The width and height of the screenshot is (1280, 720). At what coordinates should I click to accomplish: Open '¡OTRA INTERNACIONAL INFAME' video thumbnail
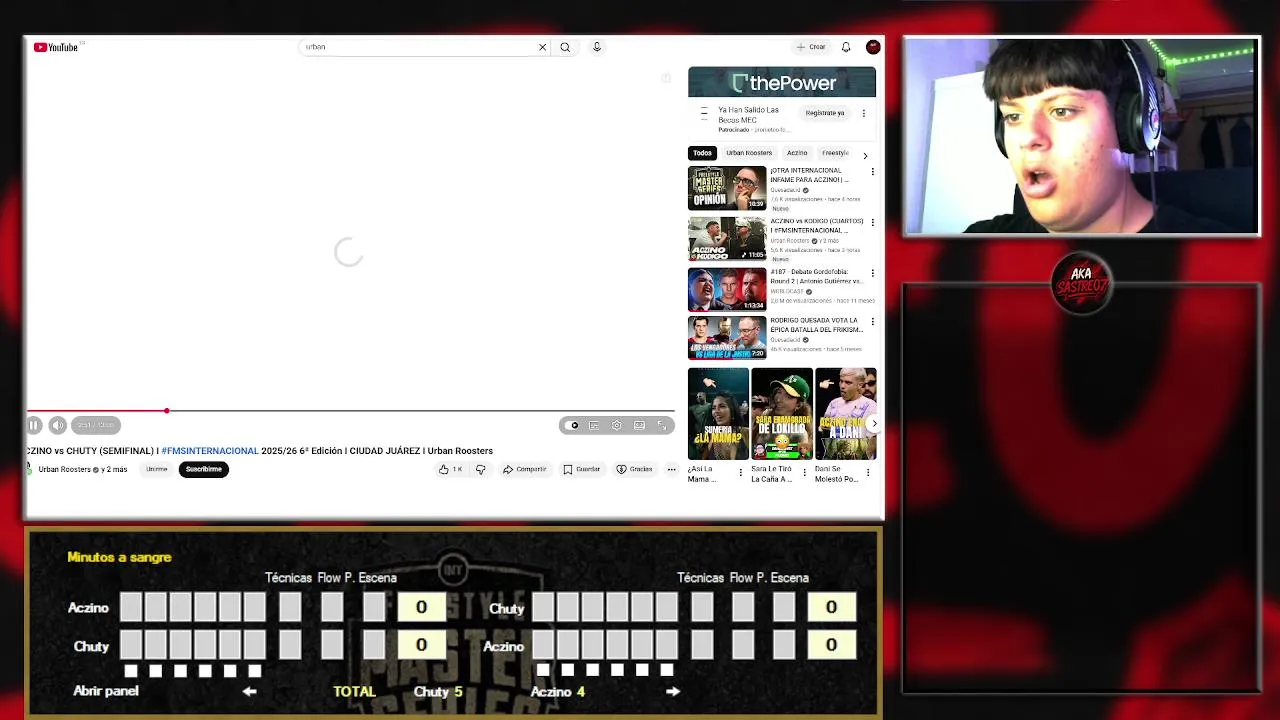coord(727,188)
